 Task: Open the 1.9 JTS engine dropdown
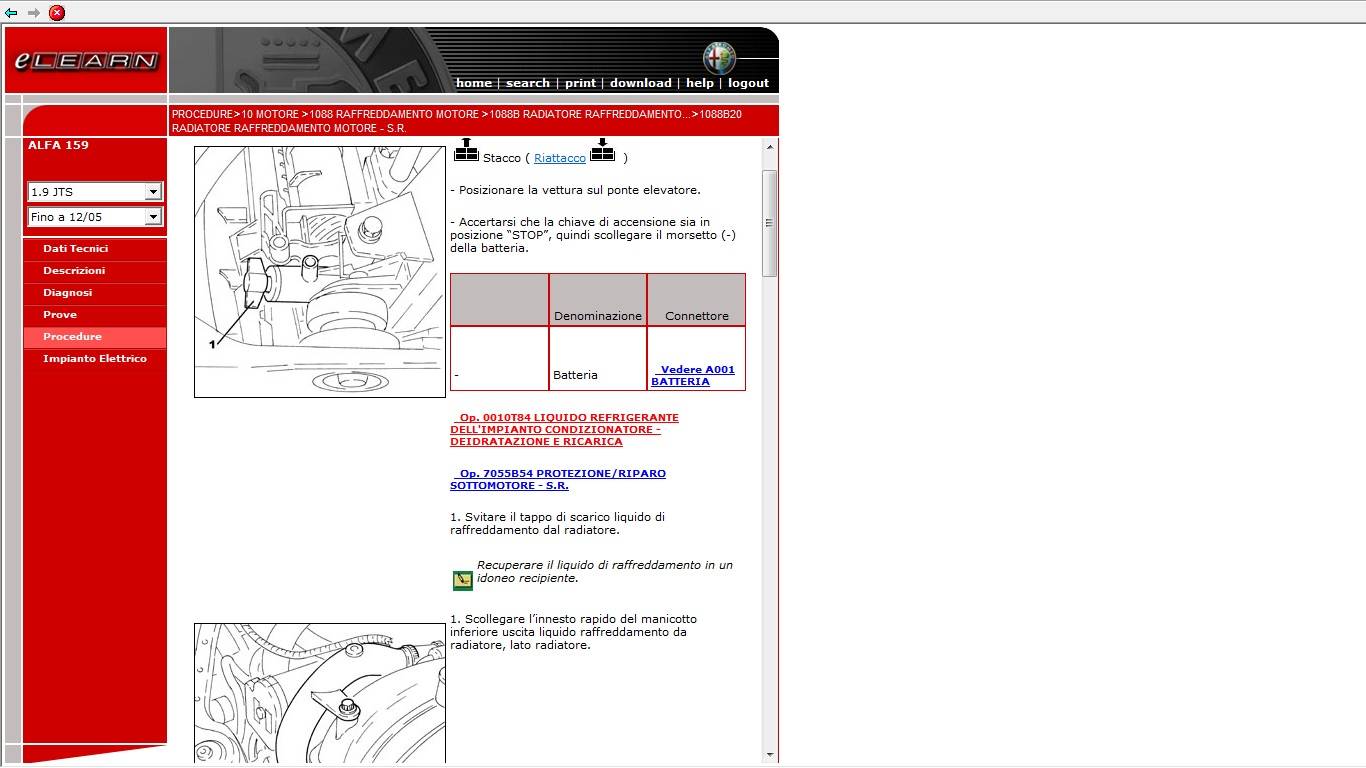click(x=95, y=192)
